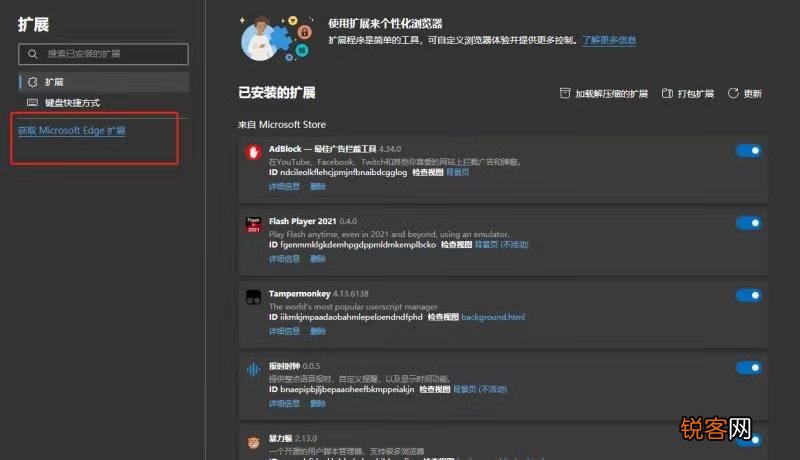
Task: Click the pack extension icon
Action: (667, 93)
